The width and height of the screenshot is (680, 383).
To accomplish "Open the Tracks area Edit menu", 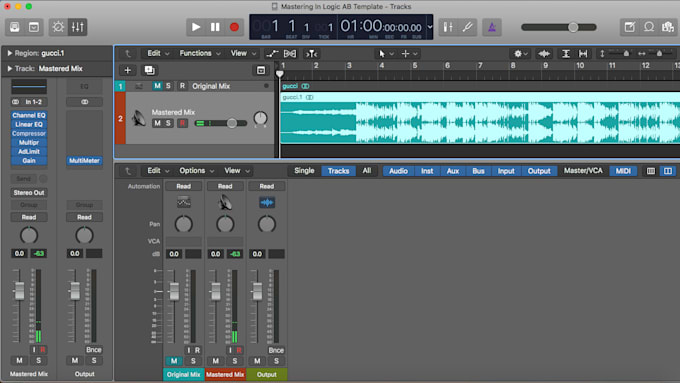I will click(x=158, y=53).
